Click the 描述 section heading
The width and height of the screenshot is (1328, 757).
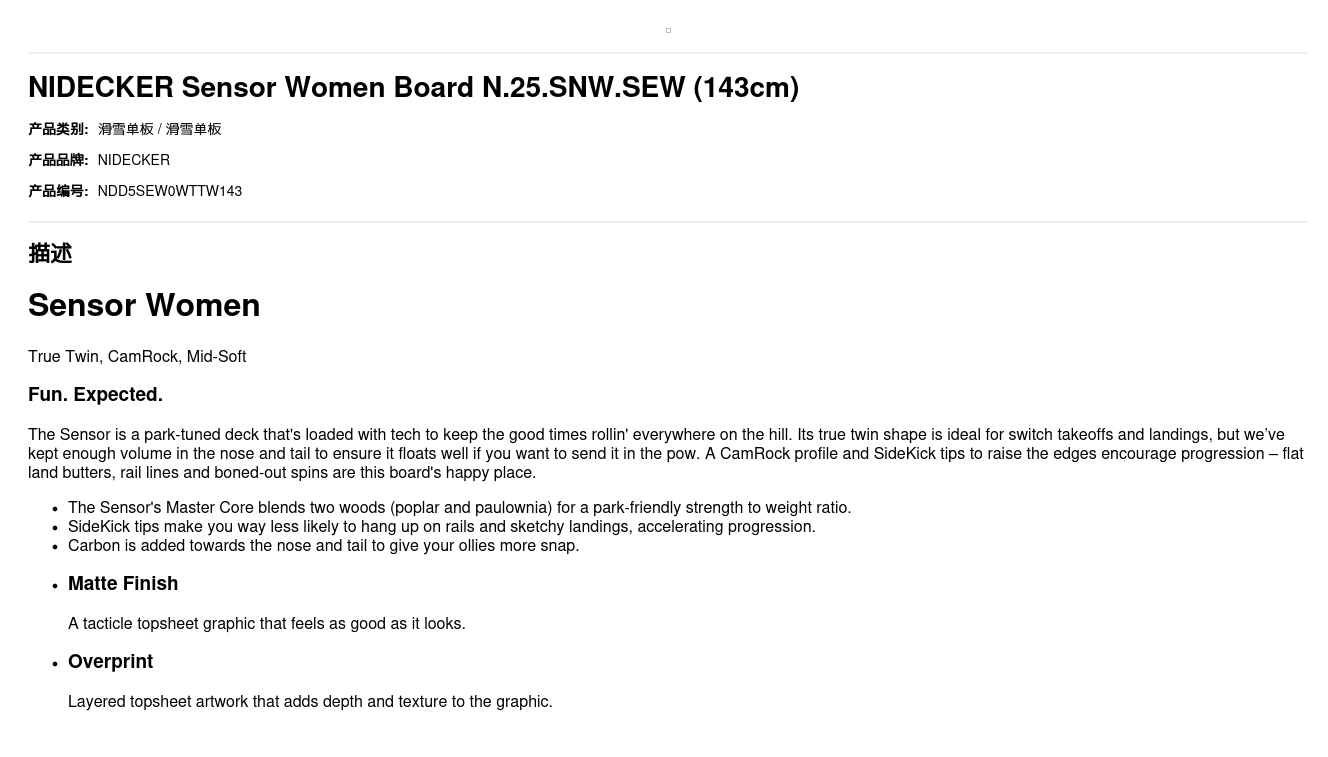tap(50, 254)
